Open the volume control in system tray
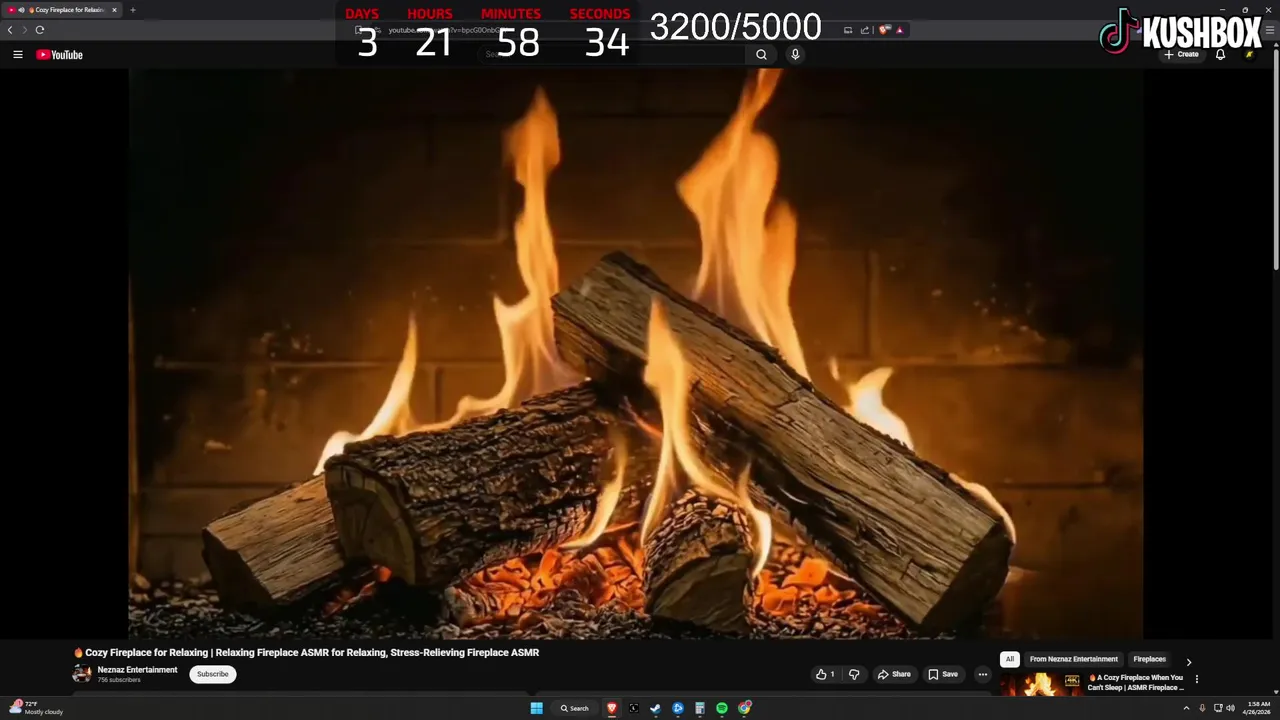This screenshot has width=1280, height=720. [1230, 708]
